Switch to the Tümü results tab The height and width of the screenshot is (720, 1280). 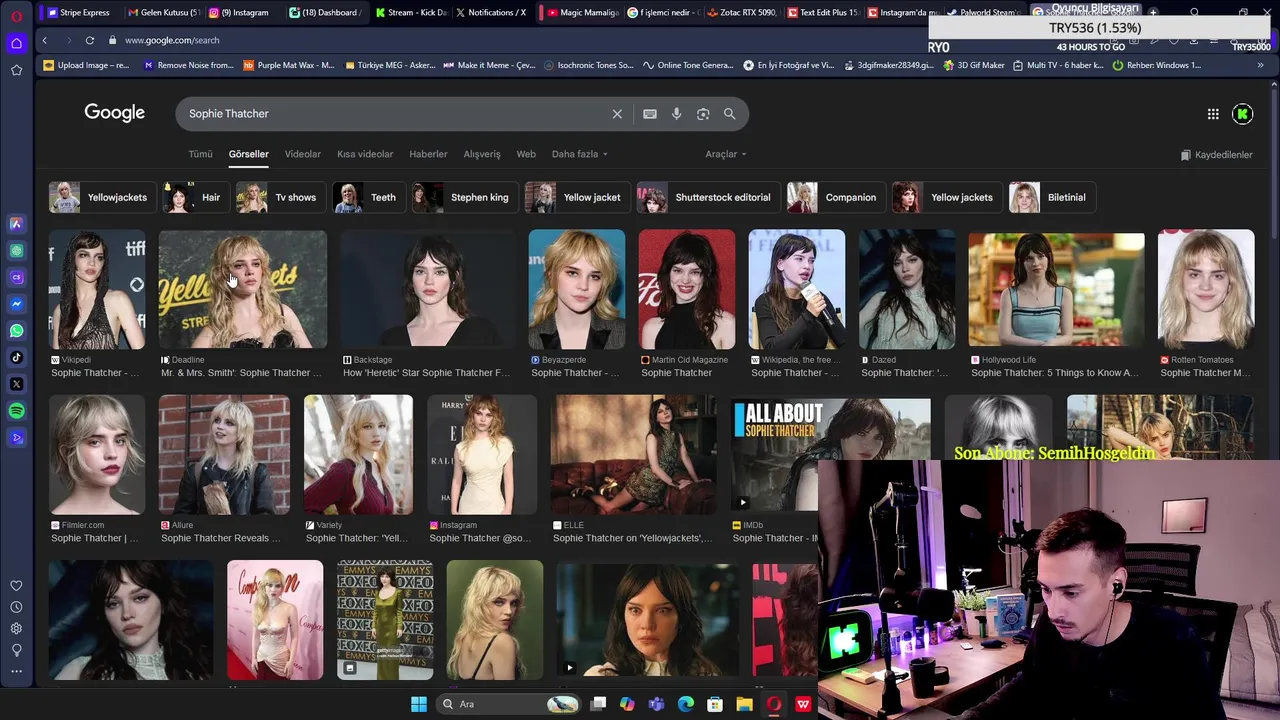(x=200, y=154)
